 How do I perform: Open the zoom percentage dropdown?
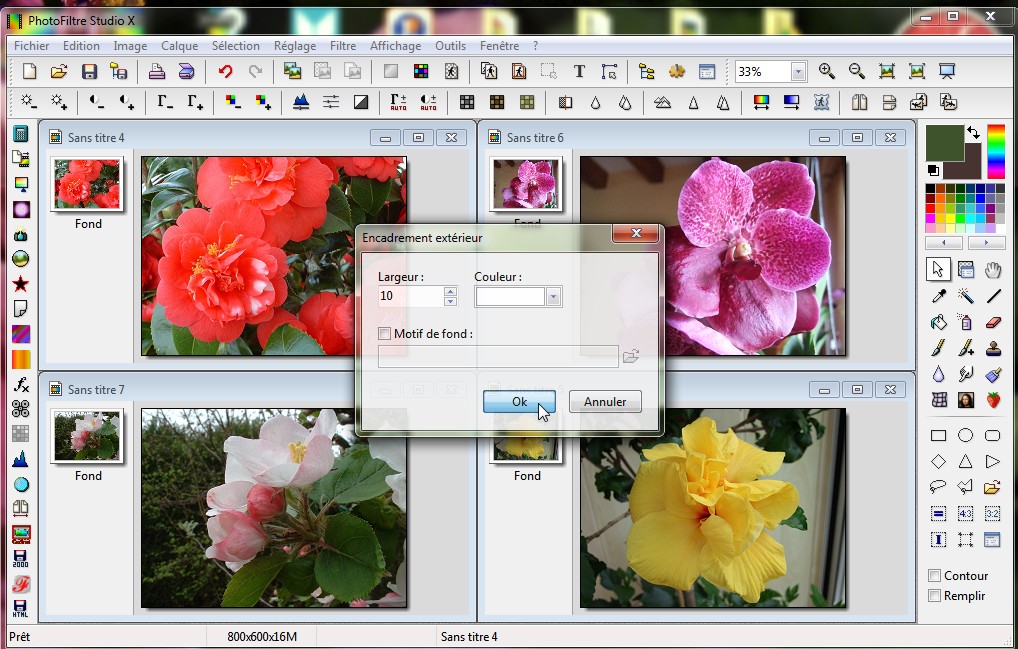click(799, 71)
